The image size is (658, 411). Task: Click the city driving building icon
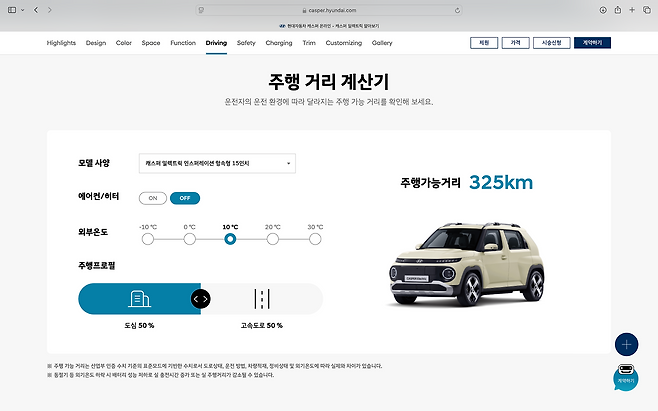(x=139, y=298)
